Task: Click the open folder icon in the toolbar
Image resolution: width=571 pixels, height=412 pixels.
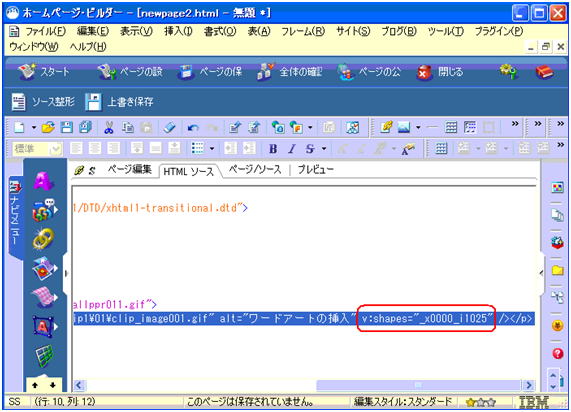Action: (48, 127)
